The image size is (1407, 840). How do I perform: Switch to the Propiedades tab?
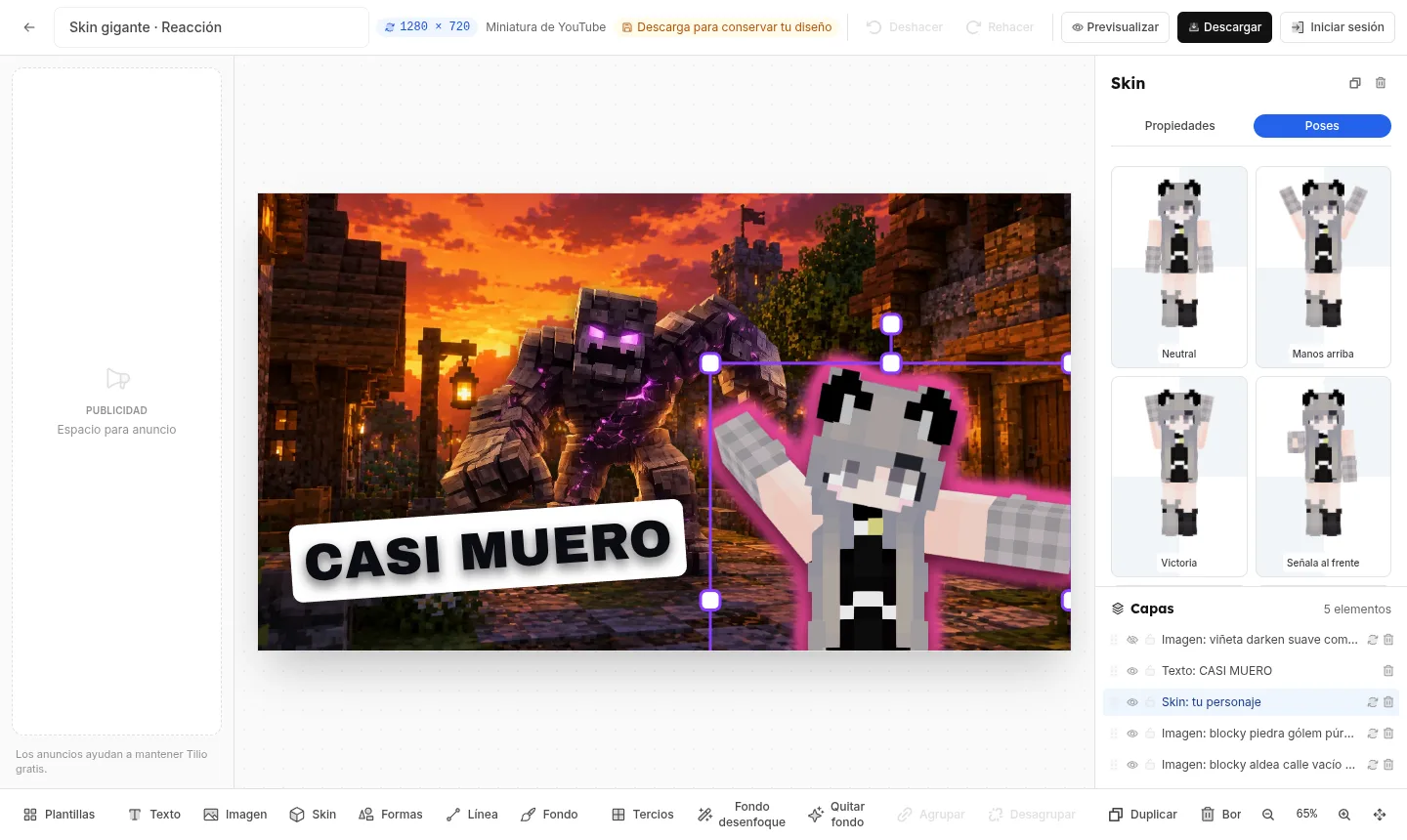pos(1179,126)
